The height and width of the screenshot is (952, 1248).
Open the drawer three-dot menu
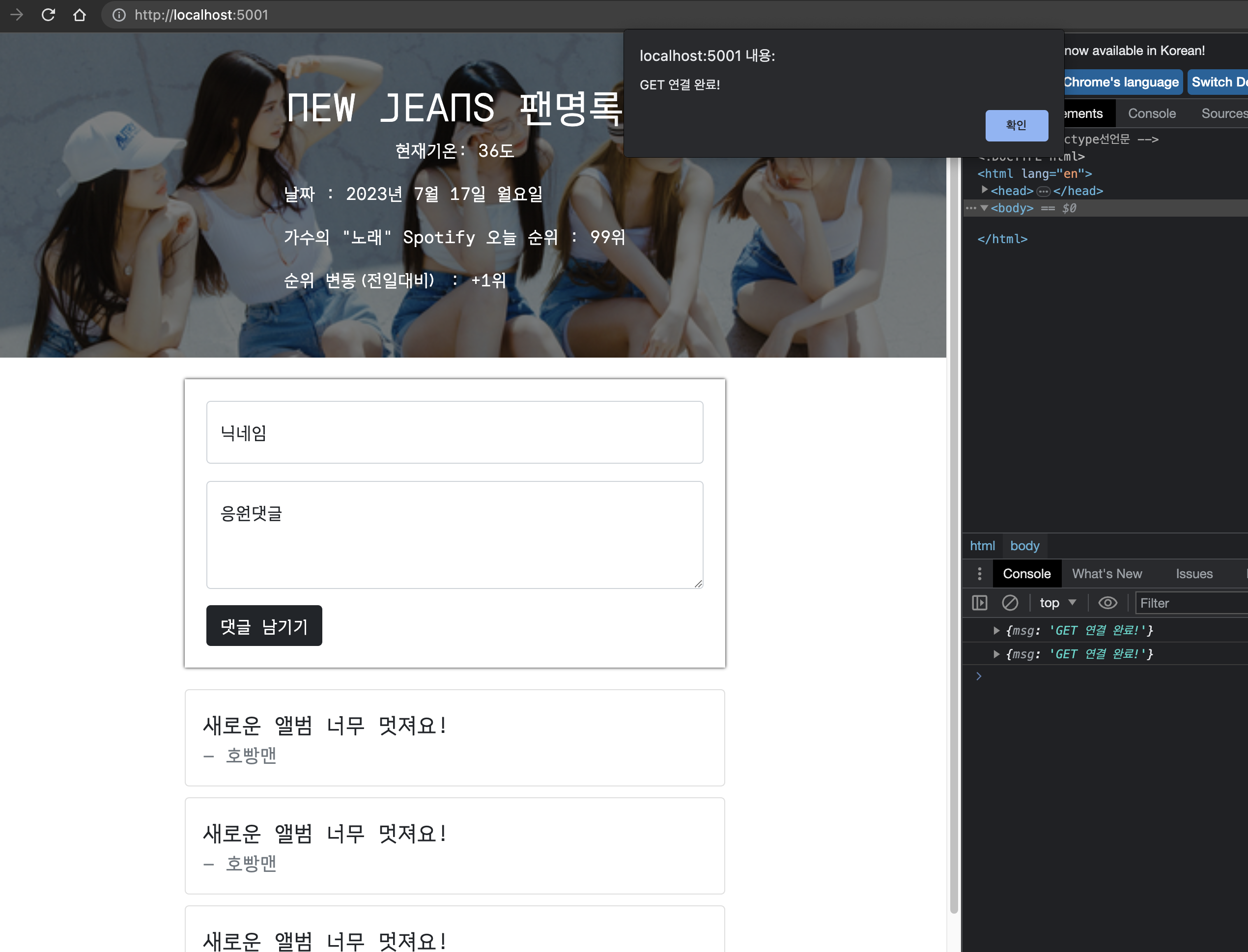pos(979,574)
